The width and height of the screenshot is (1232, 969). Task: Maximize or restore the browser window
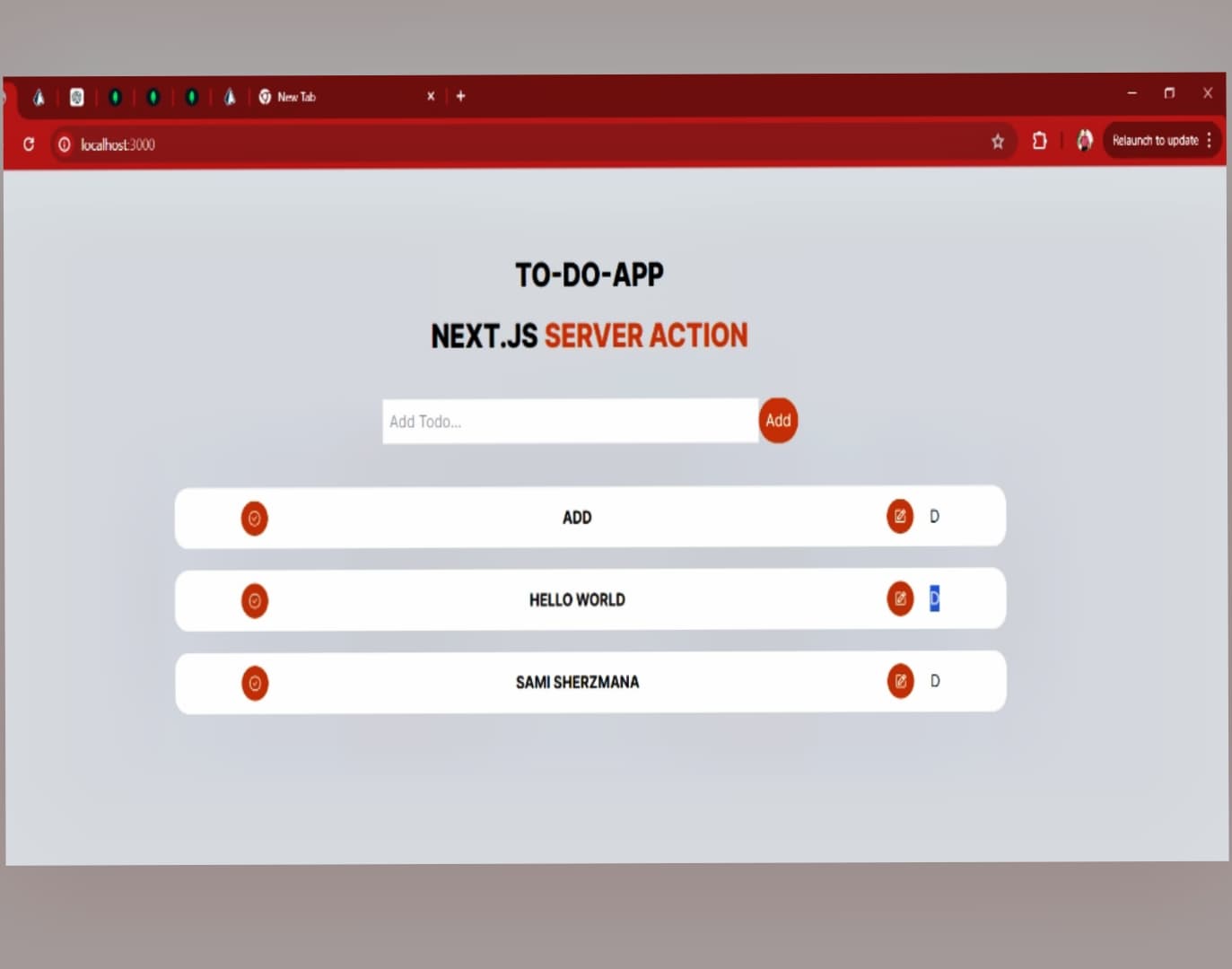[x=1169, y=93]
